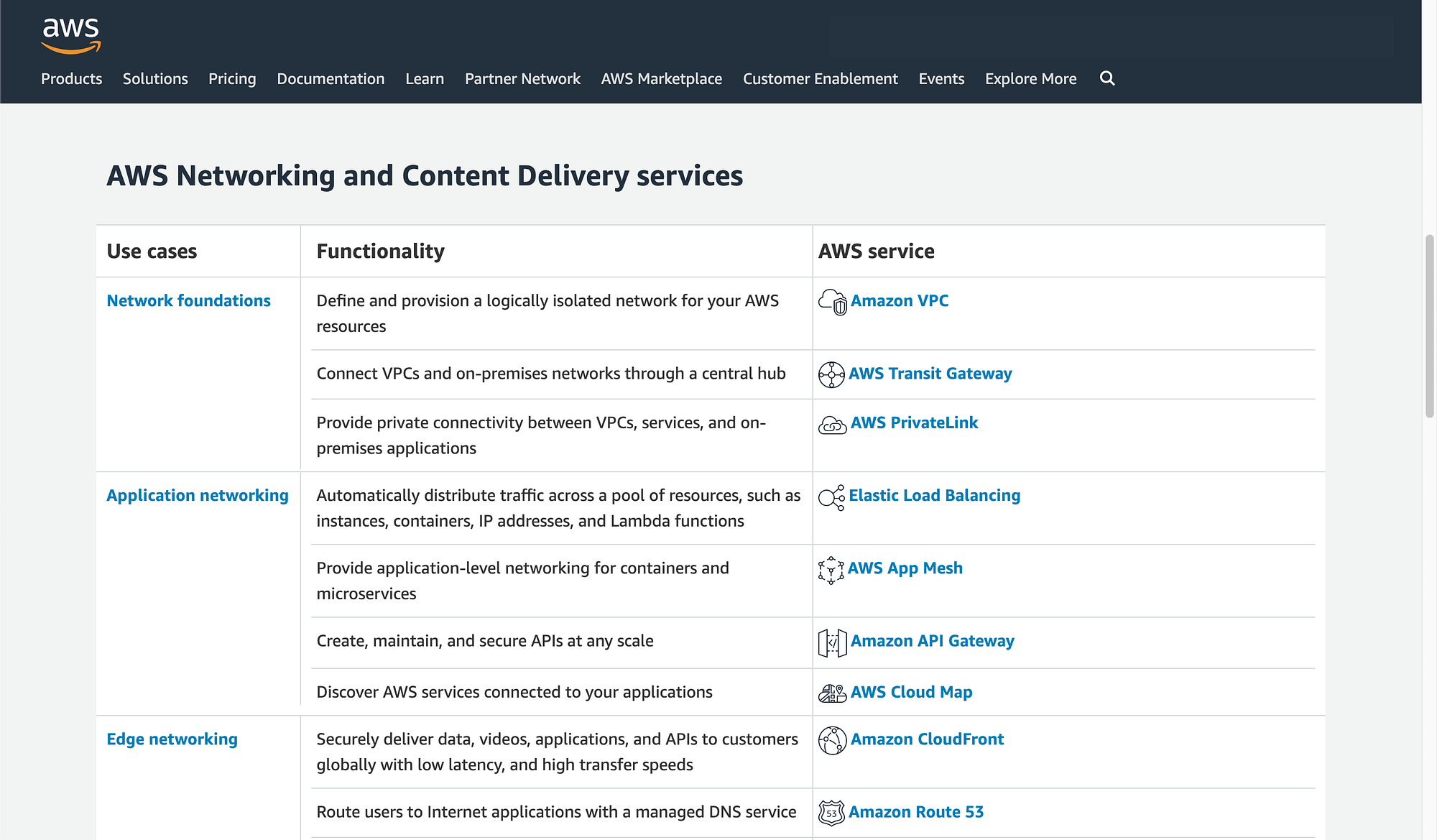The height and width of the screenshot is (840, 1437).
Task: Click the AWS logo
Action: pyautogui.click(x=70, y=36)
